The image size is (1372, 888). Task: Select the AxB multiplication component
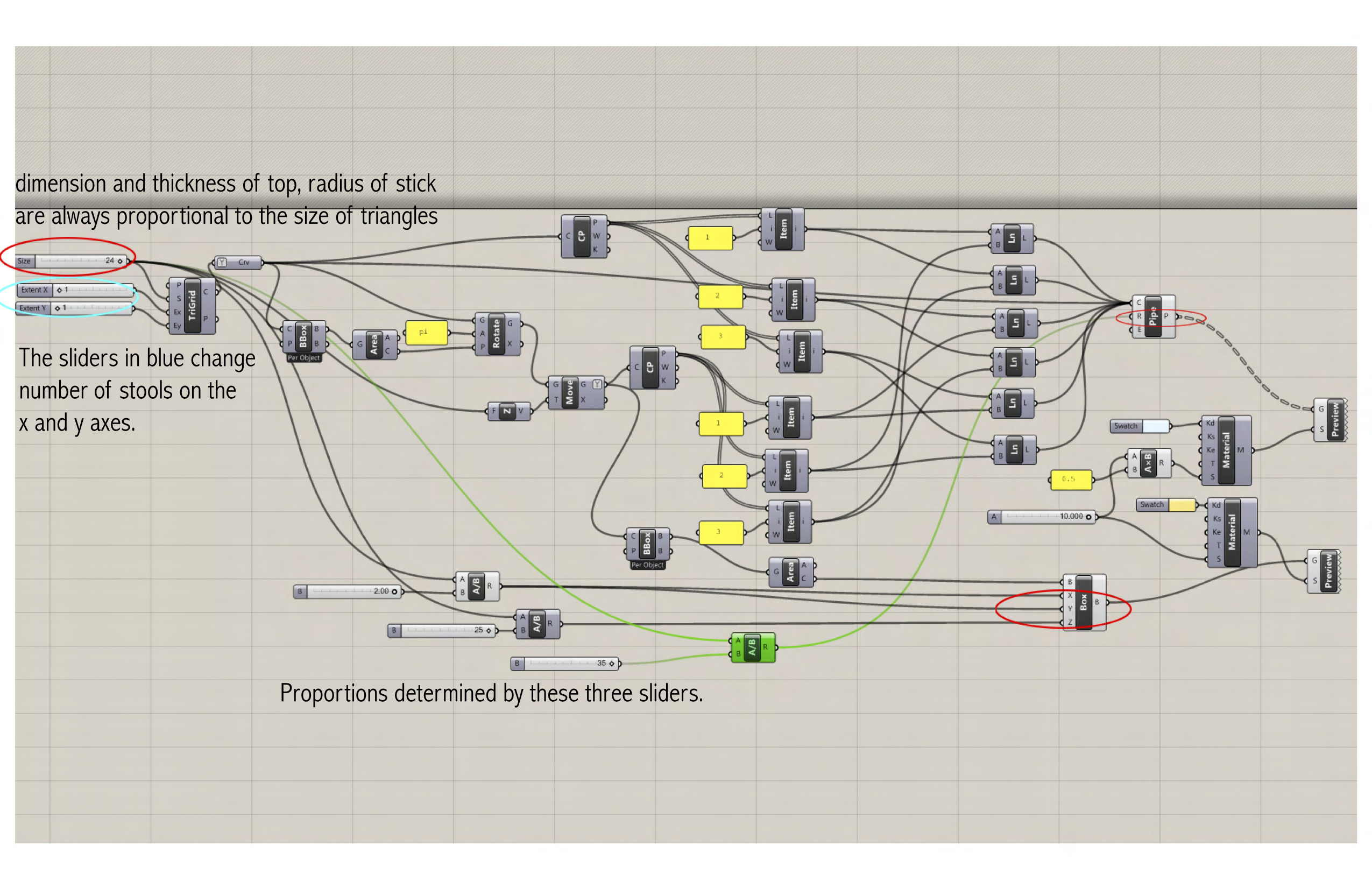click(1148, 463)
